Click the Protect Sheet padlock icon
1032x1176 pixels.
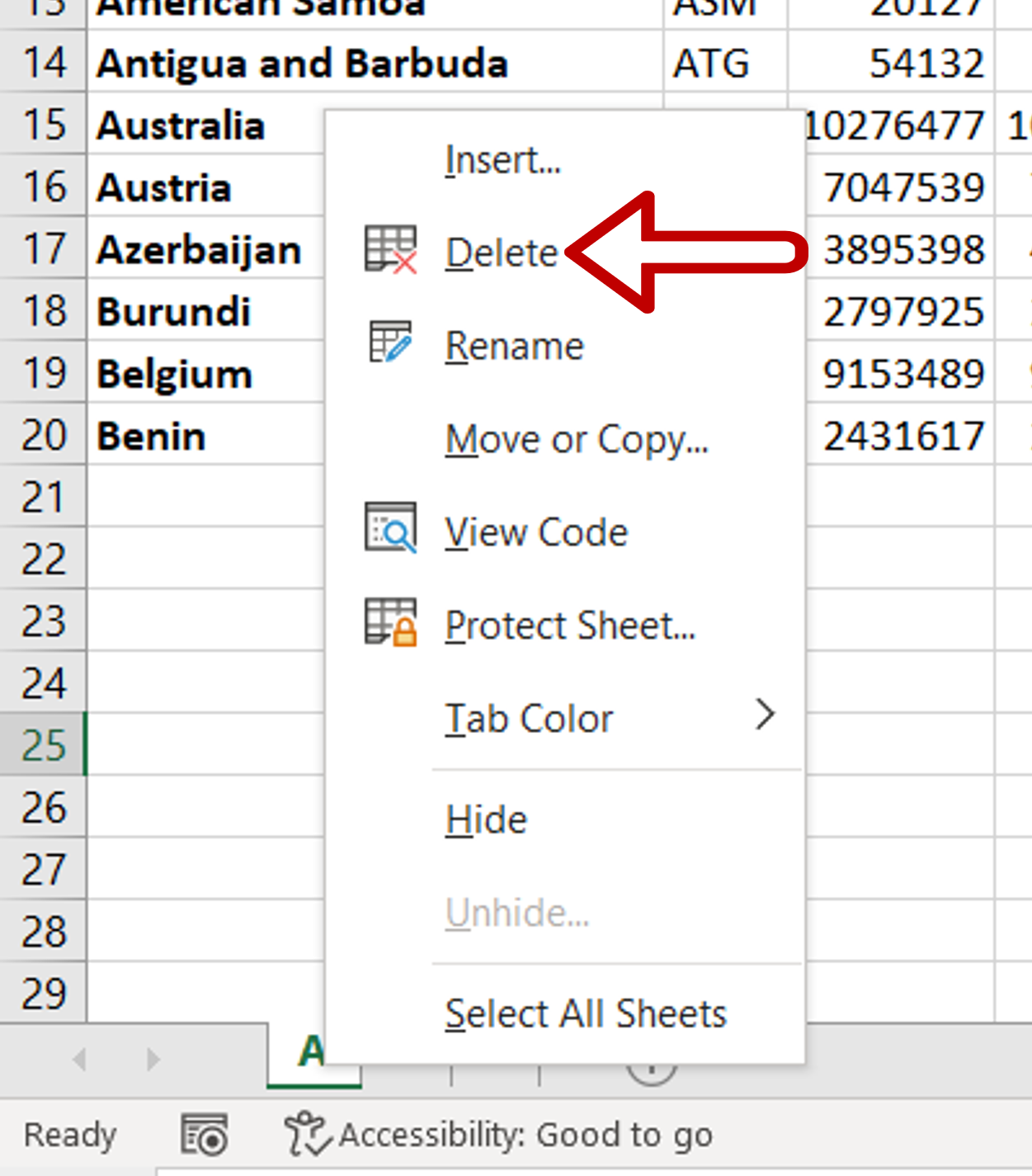point(388,625)
